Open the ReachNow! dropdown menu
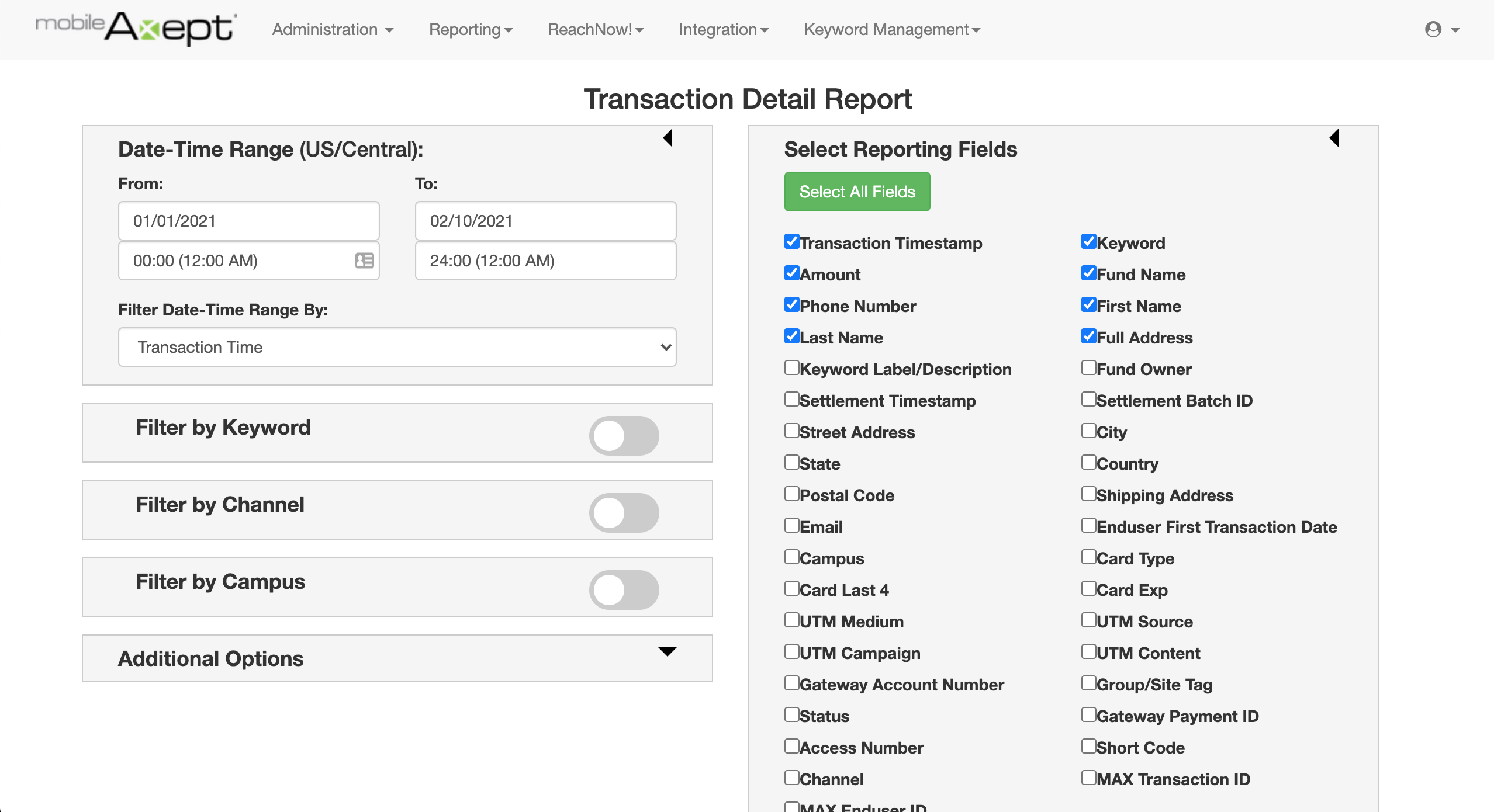This screenshot has height=812, width=1494. [595, 29]
